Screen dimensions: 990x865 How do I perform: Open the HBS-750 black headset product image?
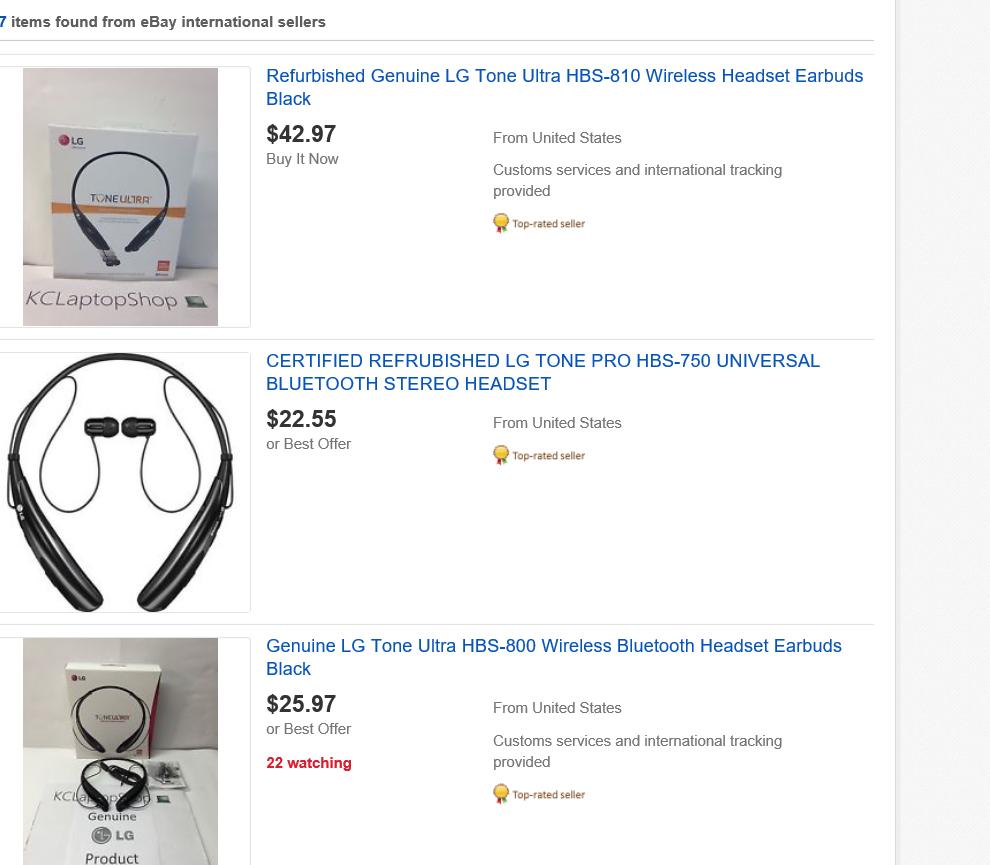120,482
